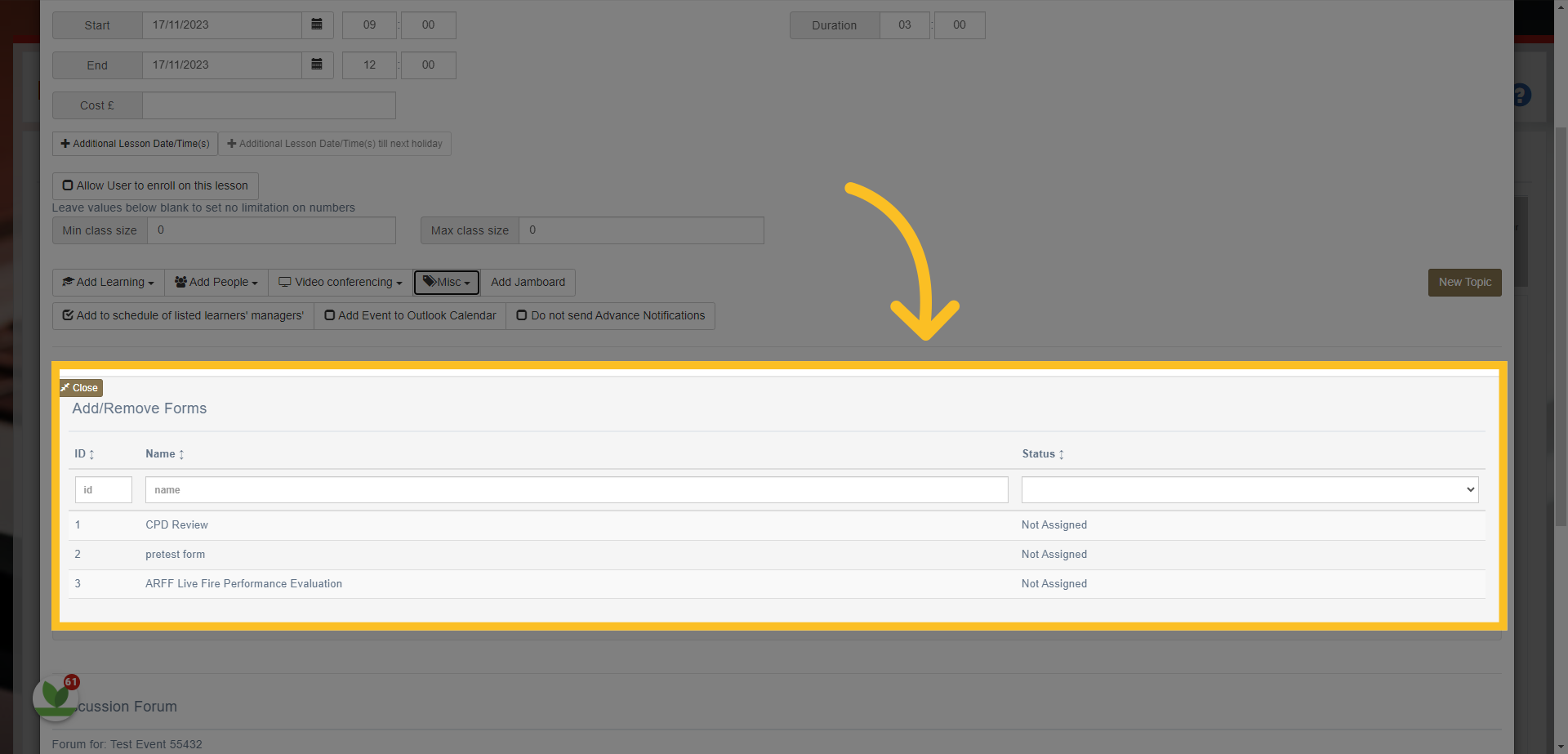Click Not Assigned status for pretest form

(1054, 555)
